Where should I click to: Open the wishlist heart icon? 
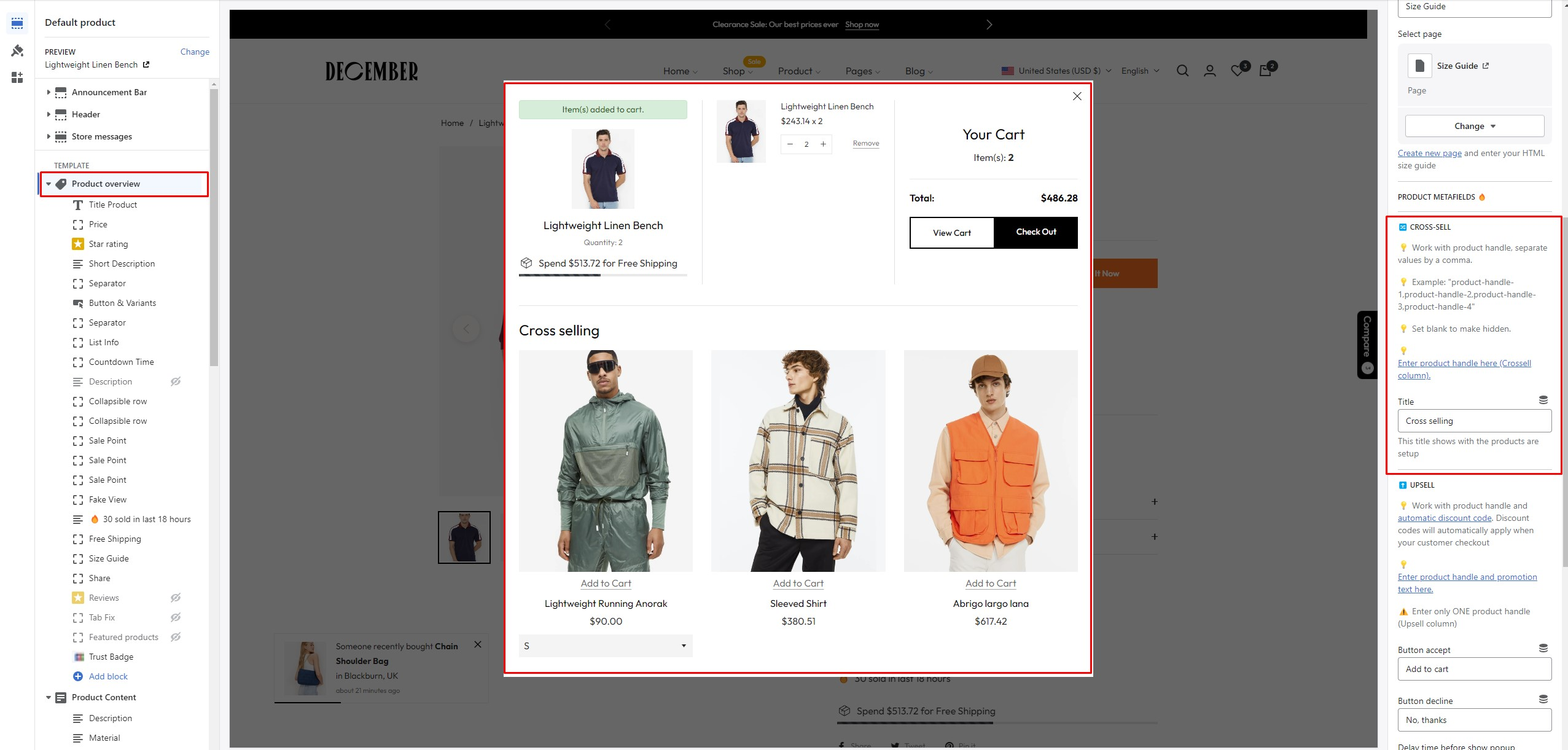tap(1238, 71)
